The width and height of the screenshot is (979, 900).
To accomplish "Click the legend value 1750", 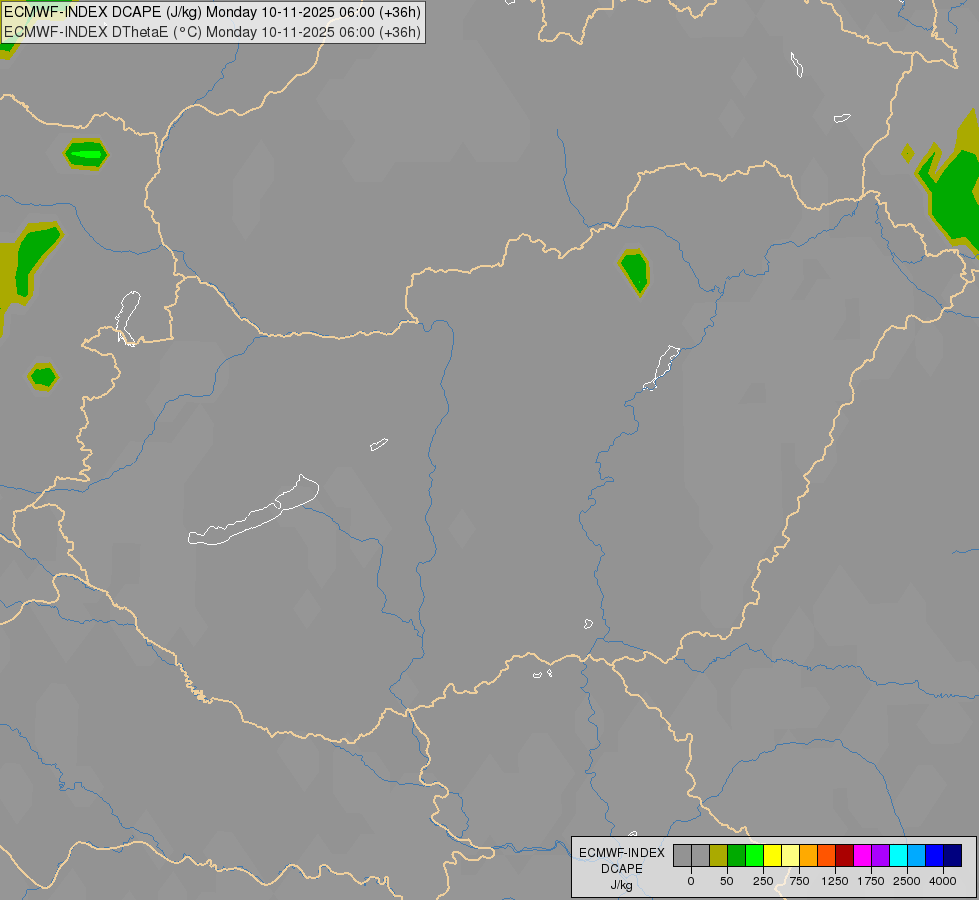I will (871, 881).
